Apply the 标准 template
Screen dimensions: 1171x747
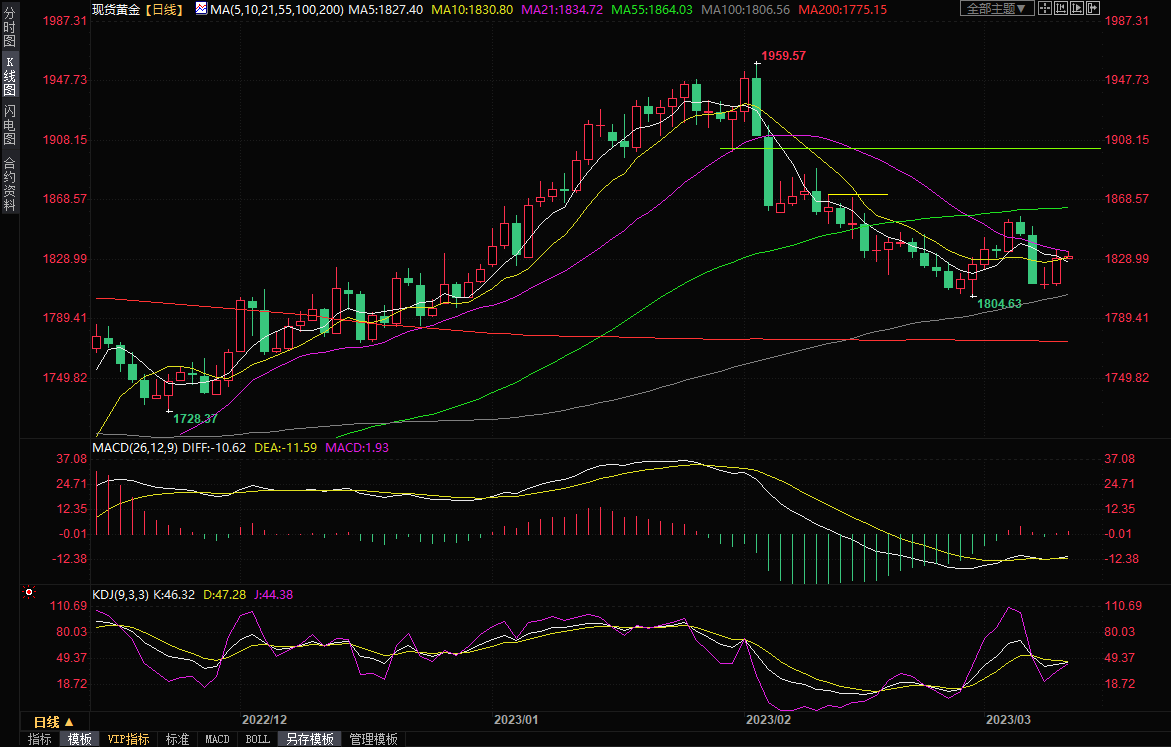point(177,739)
